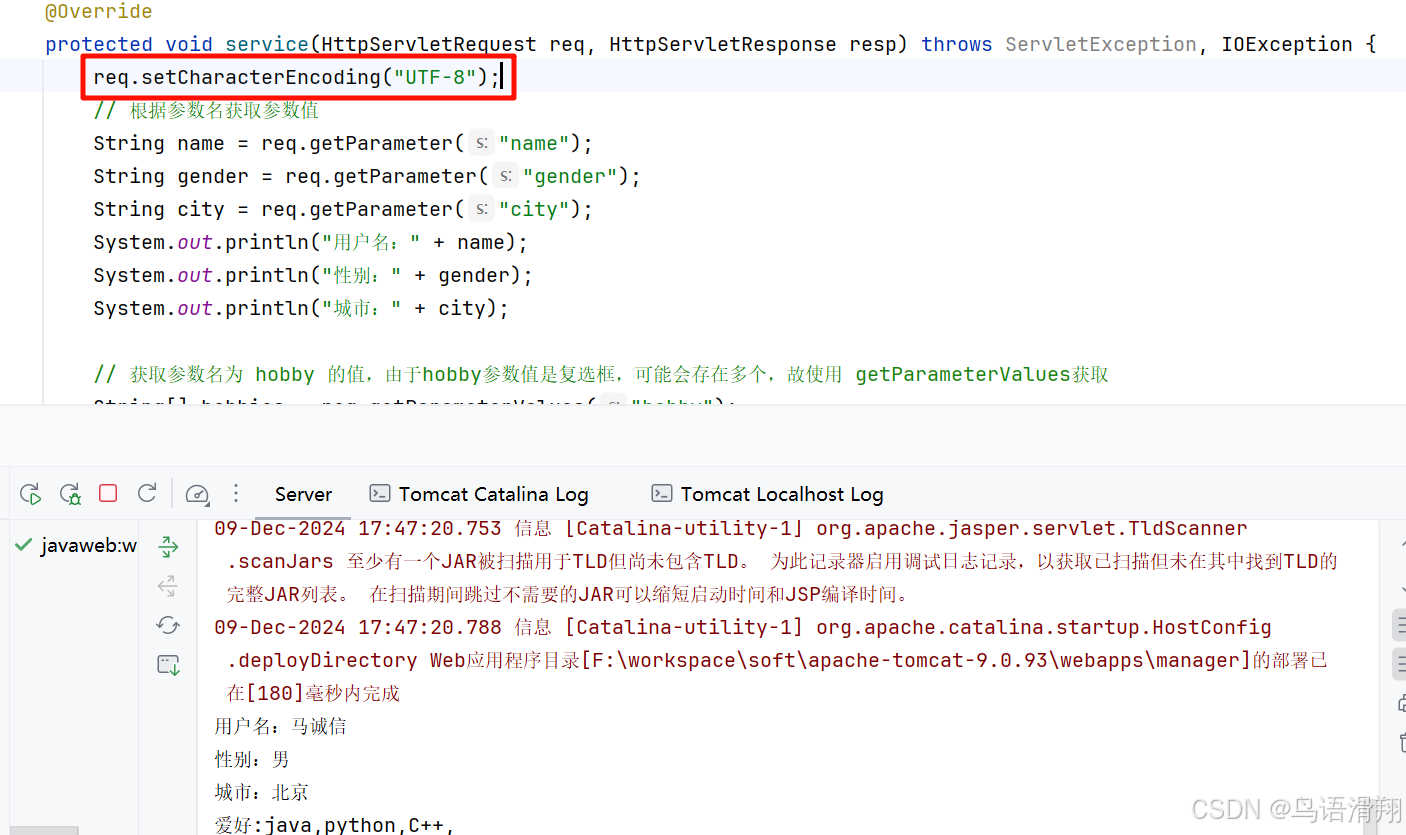Toggle scroll to end in console gutter
1406x835 pixels.
[1400, 663]
